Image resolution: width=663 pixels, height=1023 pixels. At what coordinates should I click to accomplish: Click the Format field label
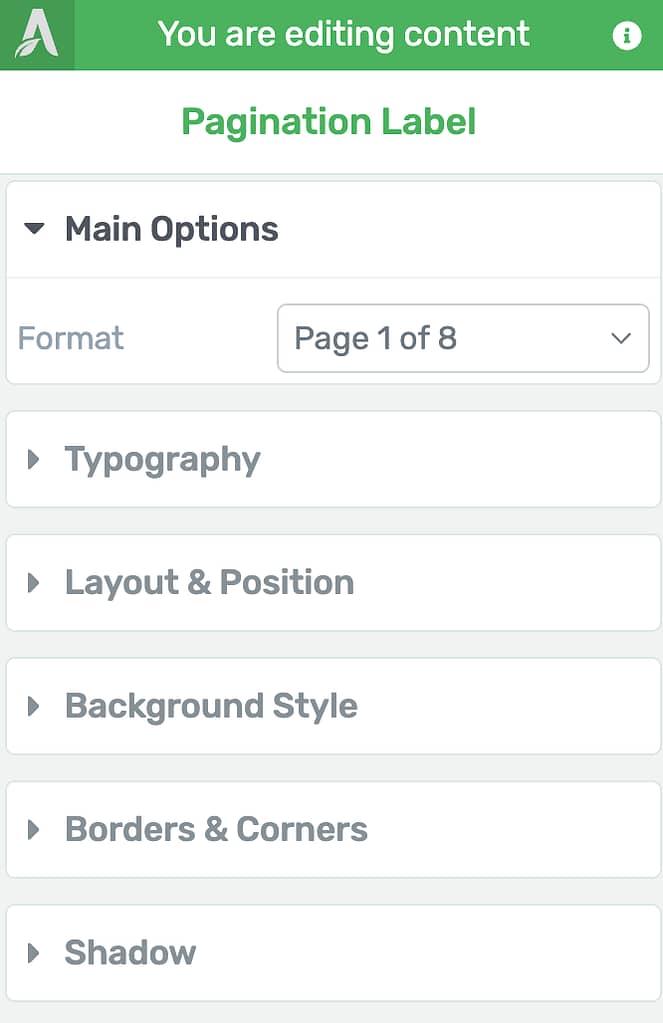point(70,338)
